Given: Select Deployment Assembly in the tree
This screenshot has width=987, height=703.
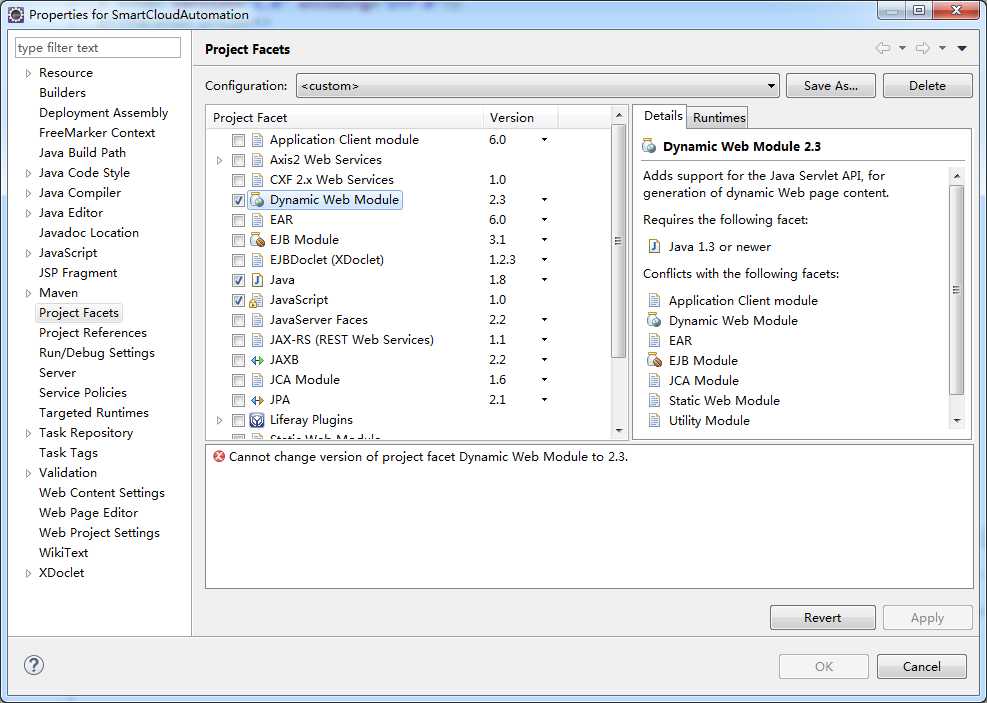Looking at the screenshot, I should [x=103, y=113].
